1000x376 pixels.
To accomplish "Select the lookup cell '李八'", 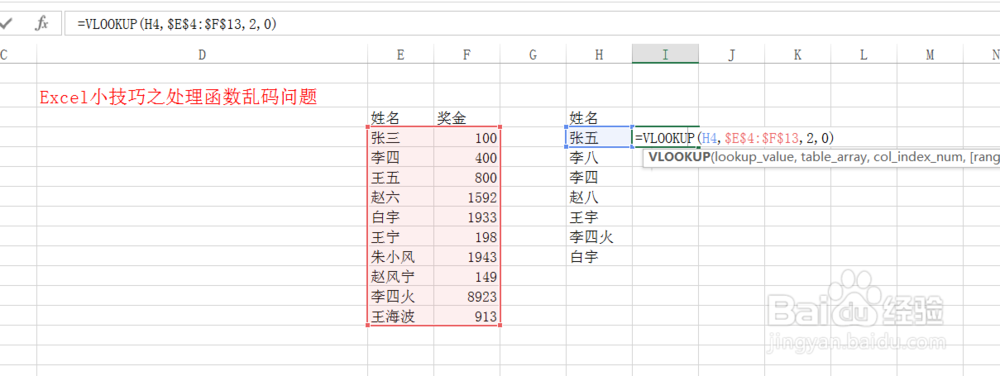I will pyautogui.click(x=599, y=157).
